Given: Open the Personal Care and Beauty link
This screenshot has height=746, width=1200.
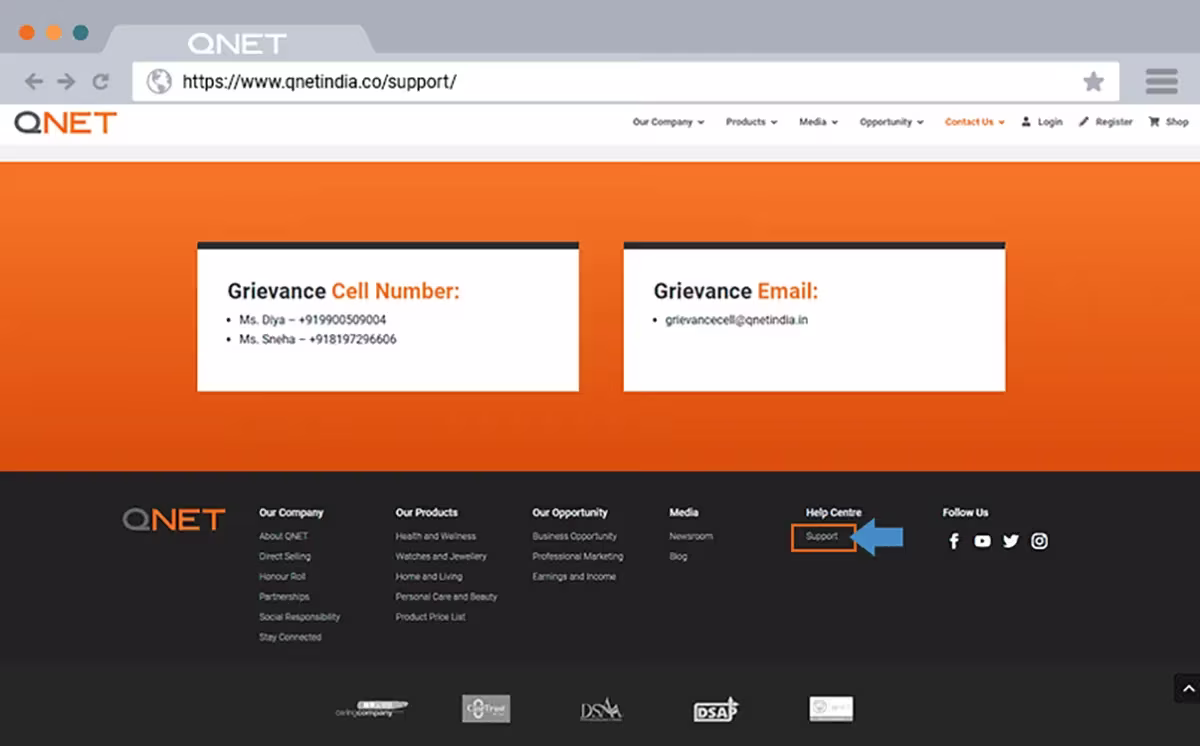Looking at the screenshot, I should point(446,597).
